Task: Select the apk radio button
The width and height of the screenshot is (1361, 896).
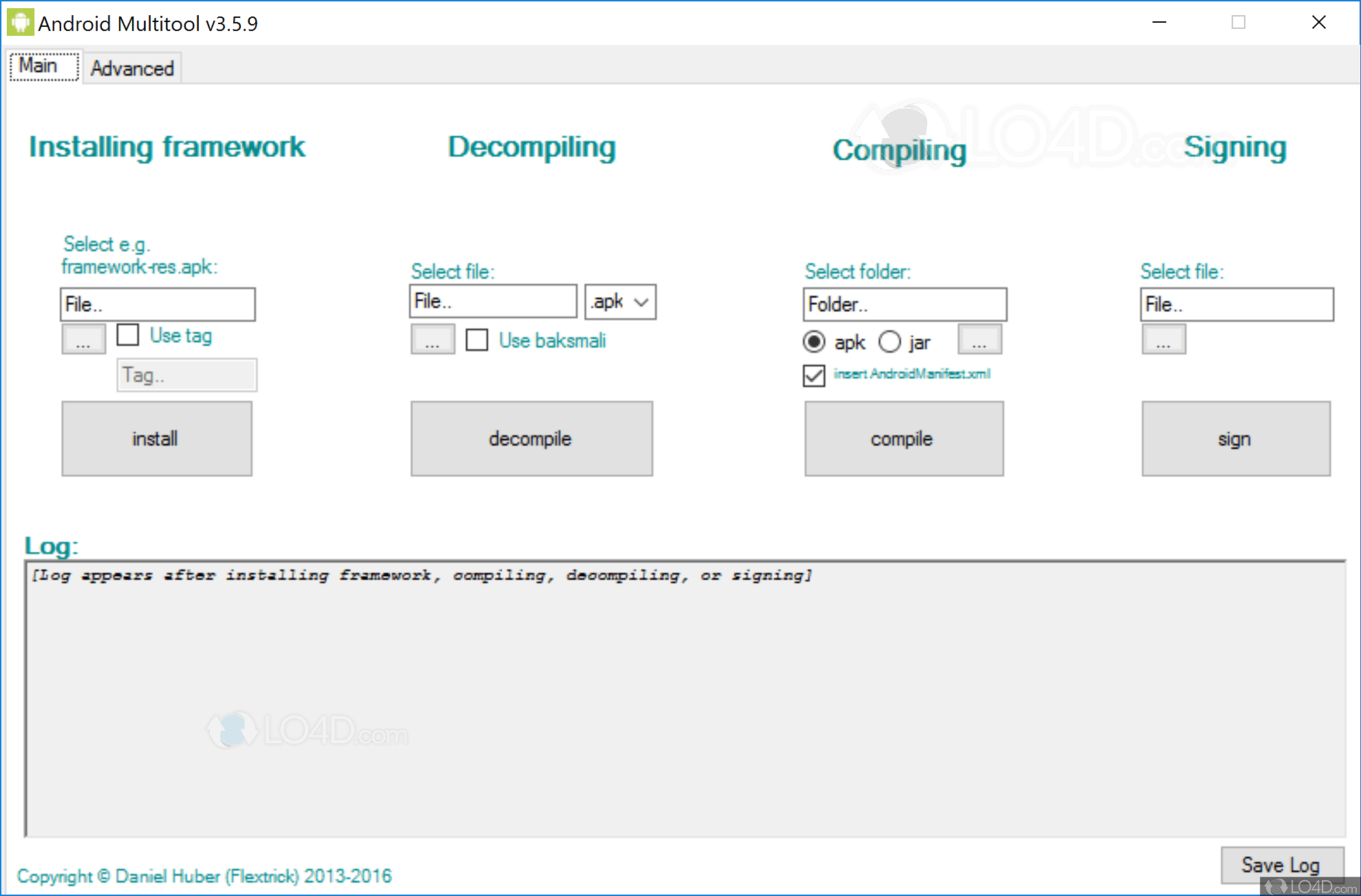Action: coord(814,341)
